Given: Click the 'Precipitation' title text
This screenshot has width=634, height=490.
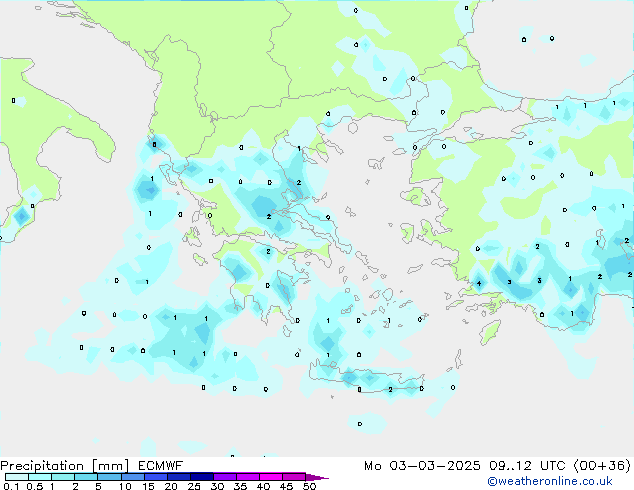Looking at the screenshot, I should (42, 466).
